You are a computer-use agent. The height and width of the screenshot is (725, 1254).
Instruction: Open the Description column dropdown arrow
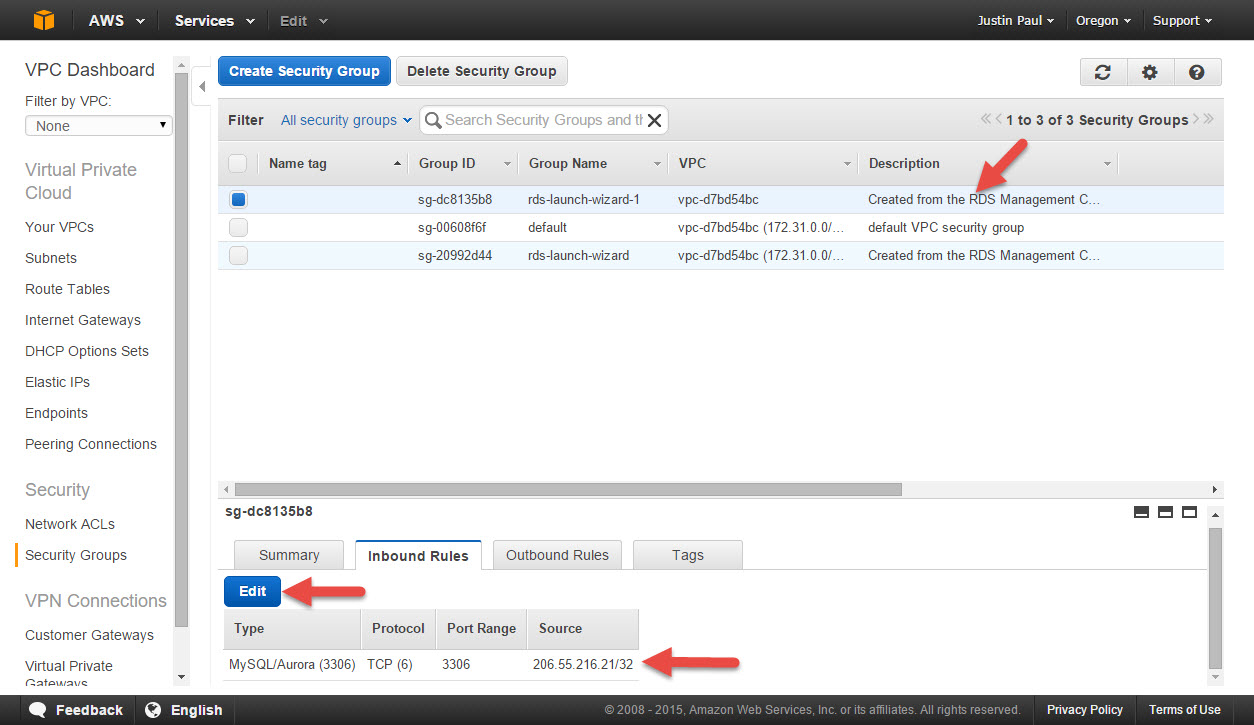(x=1107, y=164)
